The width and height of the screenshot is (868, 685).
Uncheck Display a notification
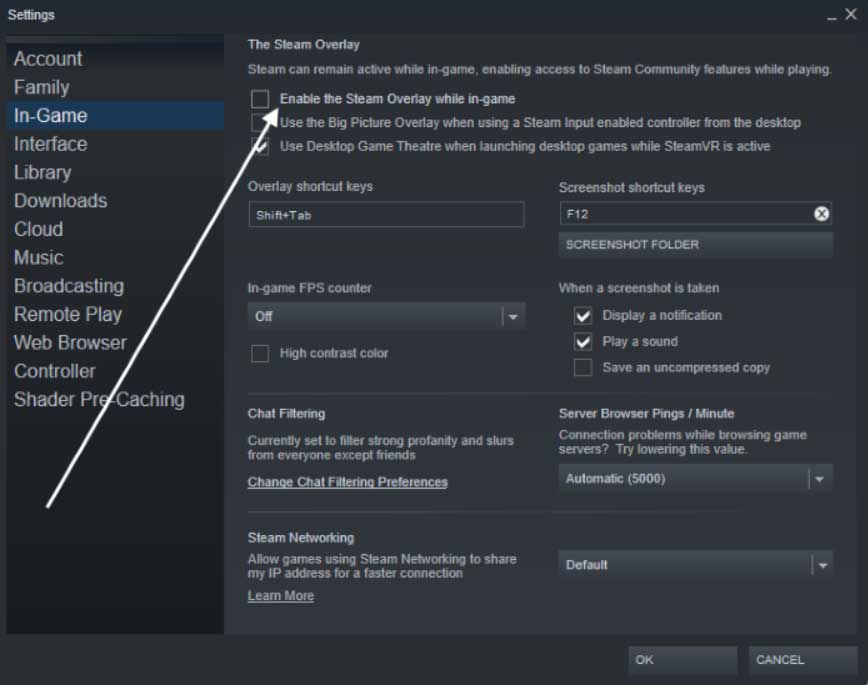tap(583, 316)
